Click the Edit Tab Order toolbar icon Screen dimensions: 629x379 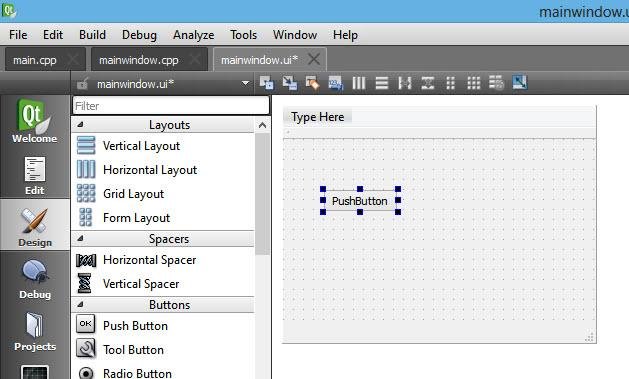pos(335,83)
